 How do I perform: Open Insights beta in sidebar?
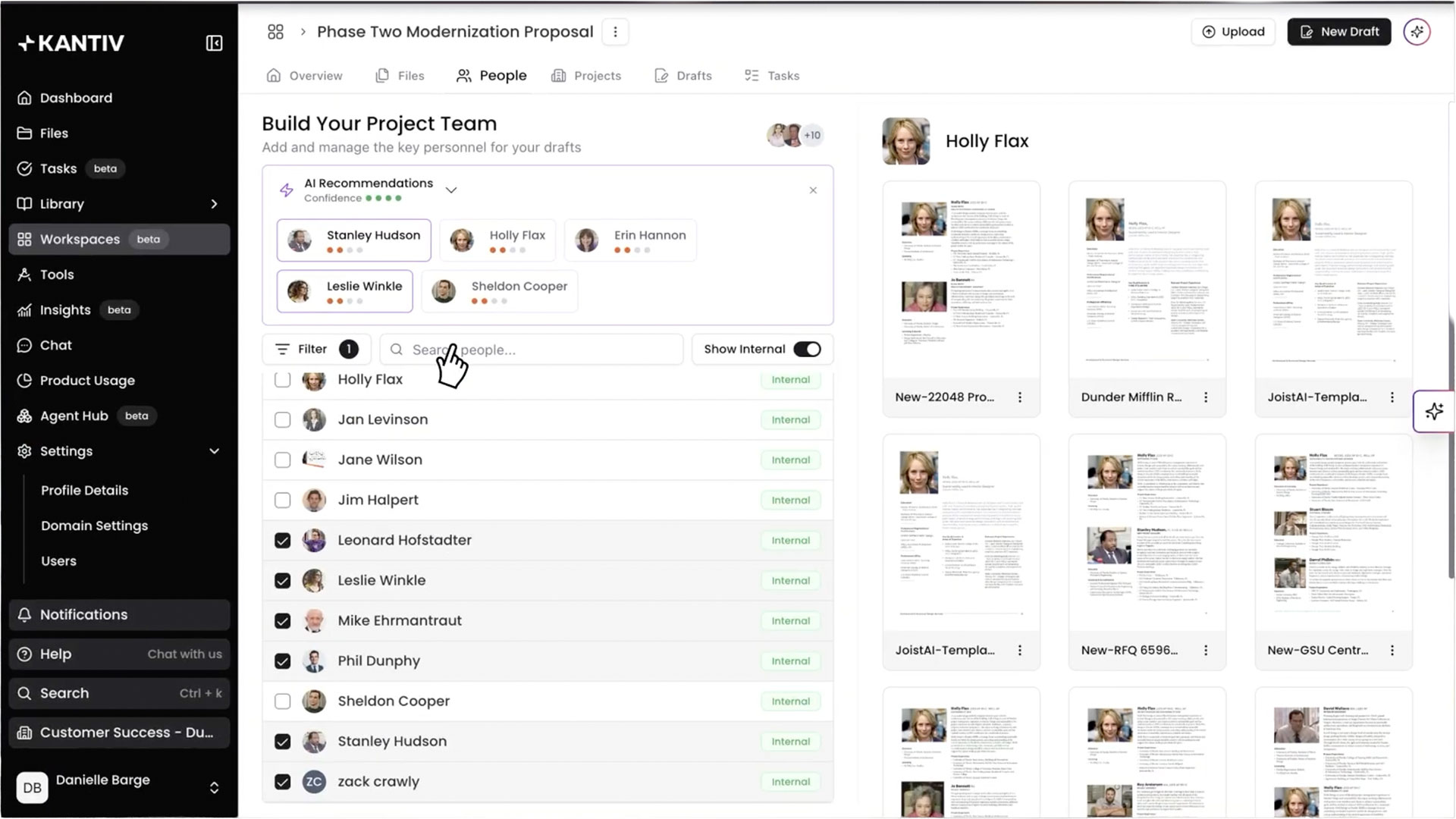coord(119,310)
